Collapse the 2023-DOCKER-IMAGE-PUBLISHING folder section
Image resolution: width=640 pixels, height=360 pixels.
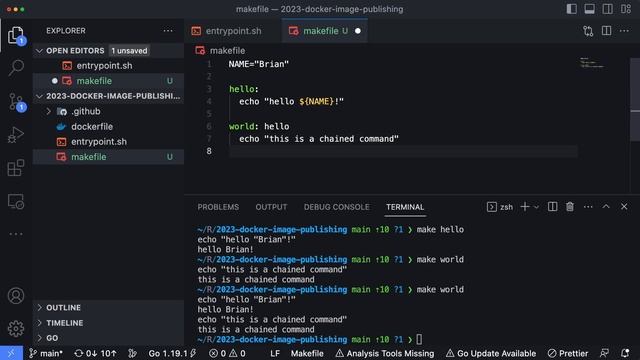pos(108,96)
